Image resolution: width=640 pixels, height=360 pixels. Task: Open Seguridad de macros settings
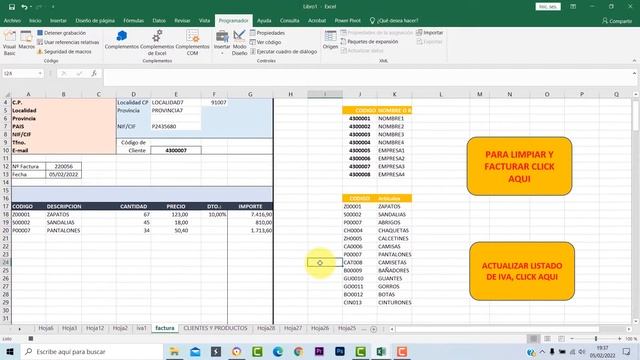(x=64, y=52)
